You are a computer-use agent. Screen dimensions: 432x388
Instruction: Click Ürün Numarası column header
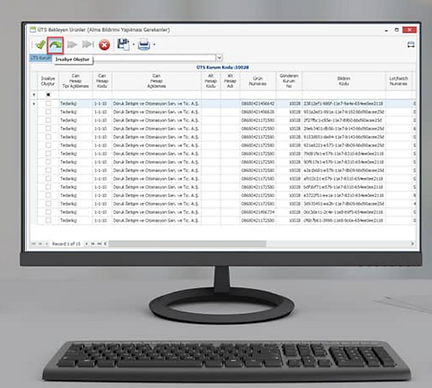pos(258,81)
